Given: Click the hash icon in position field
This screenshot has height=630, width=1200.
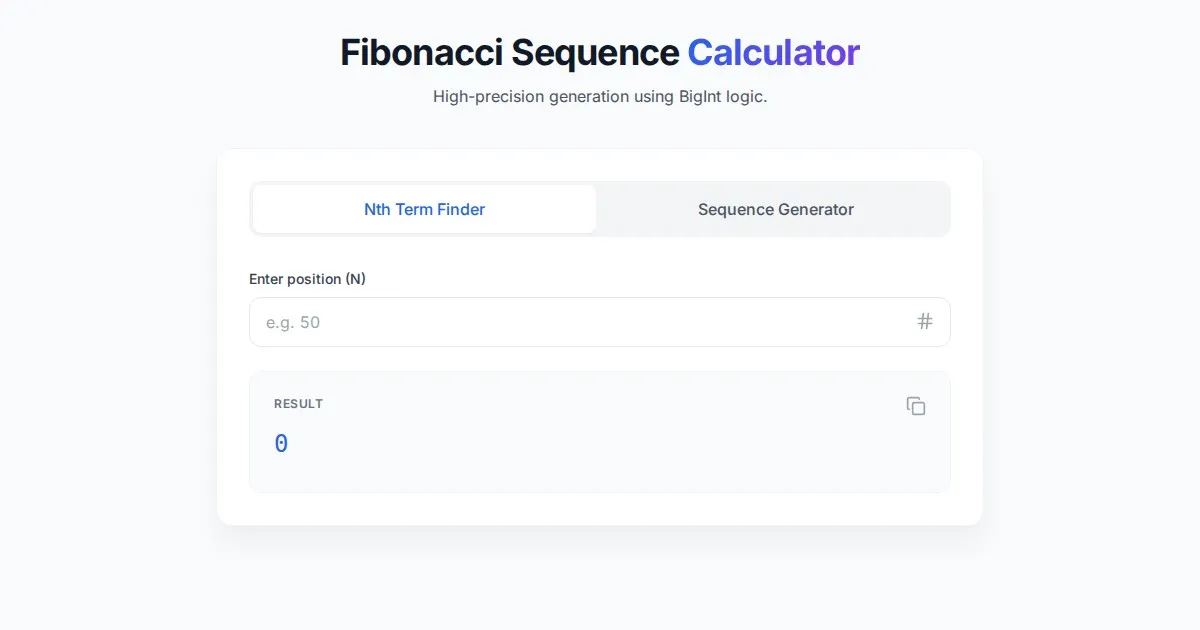Looking at the screenshot, I should pos(925,322).
